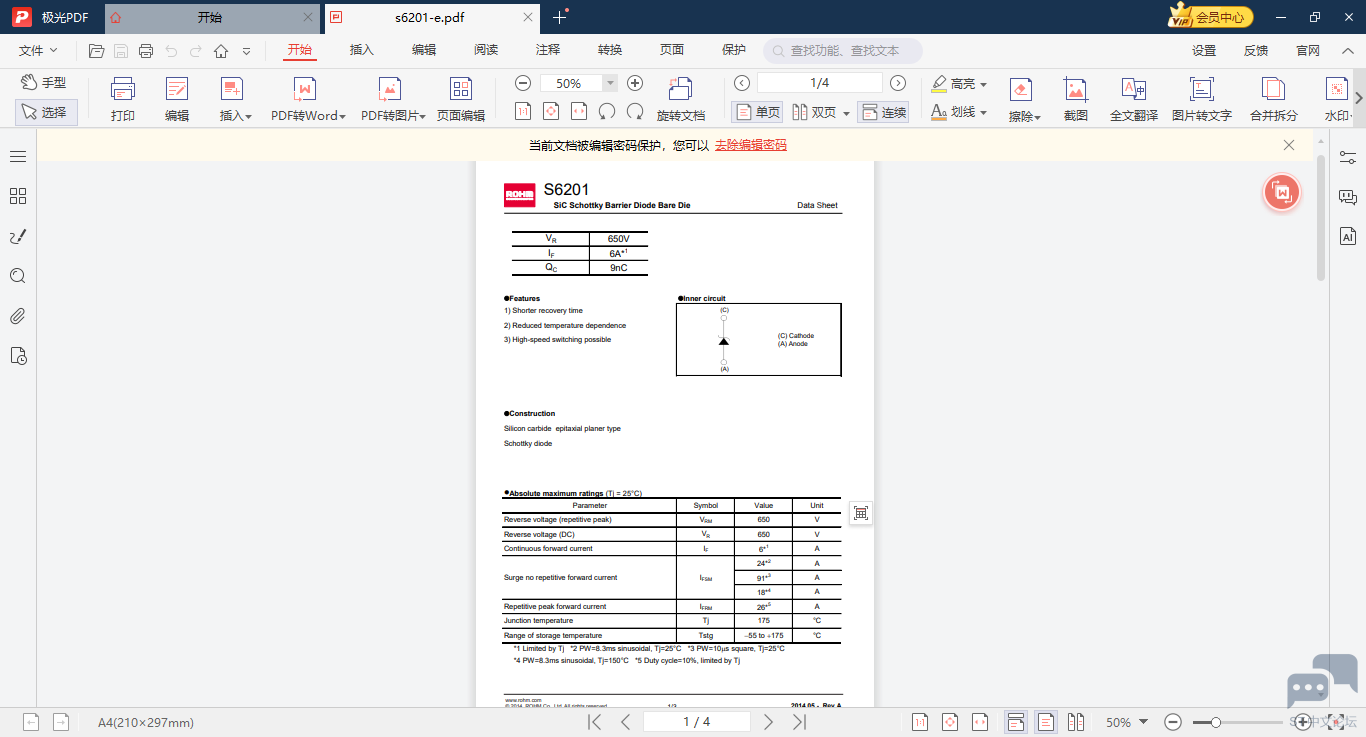
Task: Activate the Select tool (选择)
Action: coord(46,112)
